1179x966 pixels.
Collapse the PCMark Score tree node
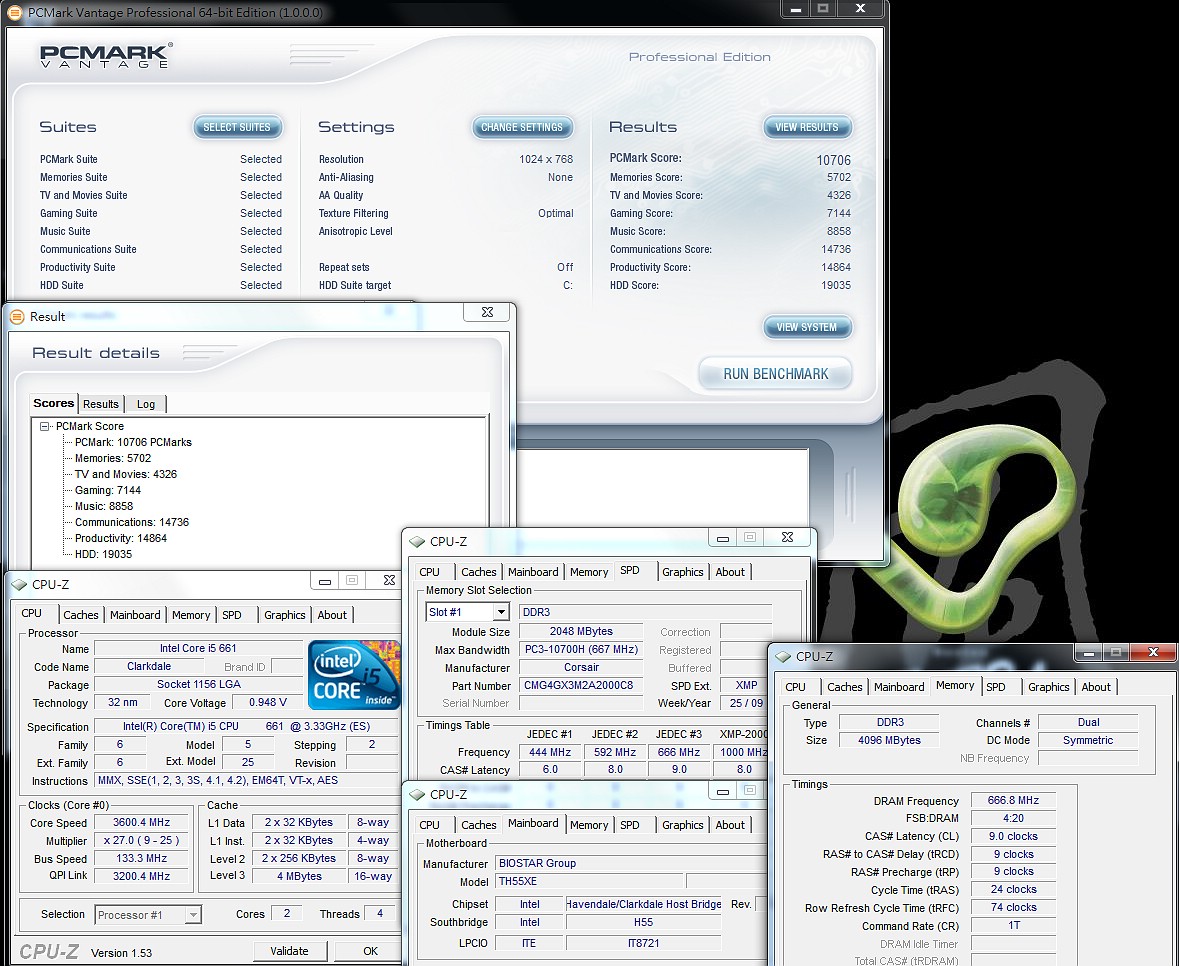(45, 426)
